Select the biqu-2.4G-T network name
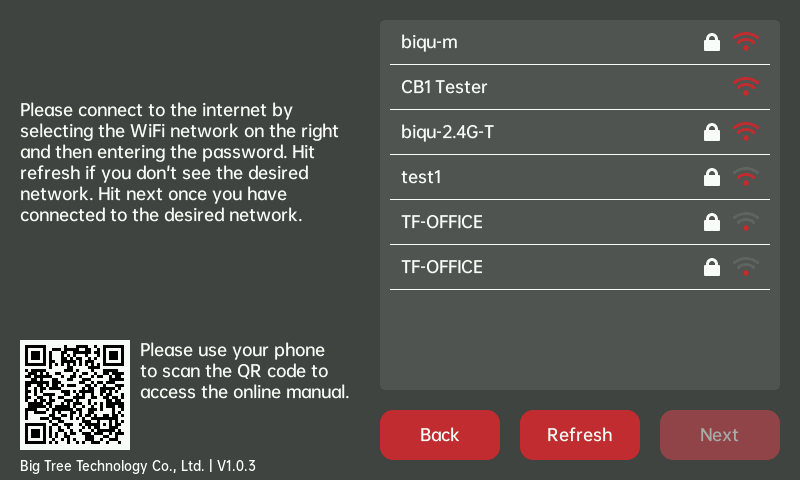The height and width of the screenshot is (480, 800). pos(447,132)
